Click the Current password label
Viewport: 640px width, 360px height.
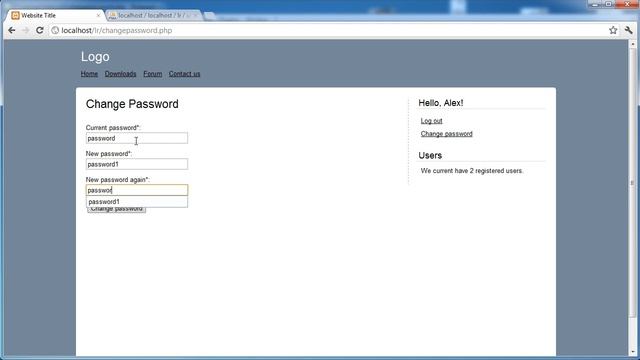click(113, 128)
